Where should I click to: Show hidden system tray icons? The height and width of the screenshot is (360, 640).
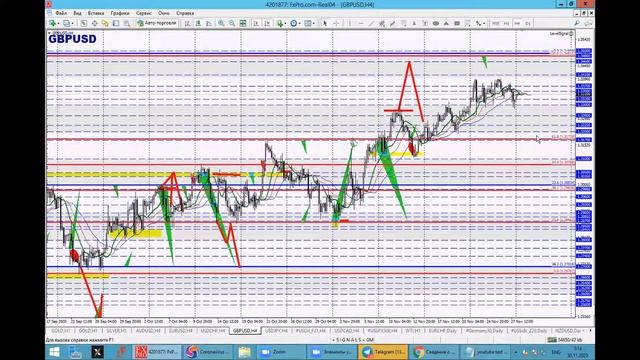point(516,352)
